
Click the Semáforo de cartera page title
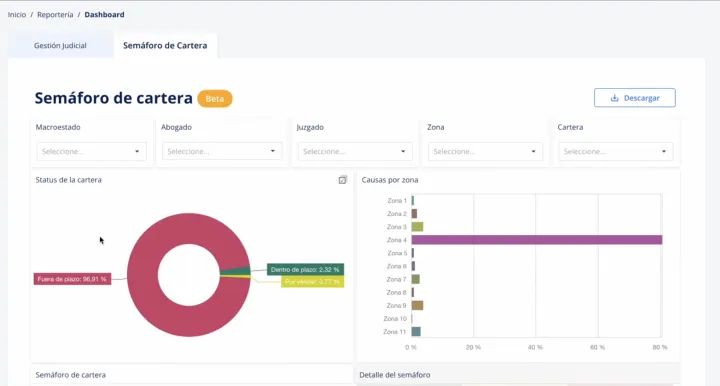[x=113, y=98]
